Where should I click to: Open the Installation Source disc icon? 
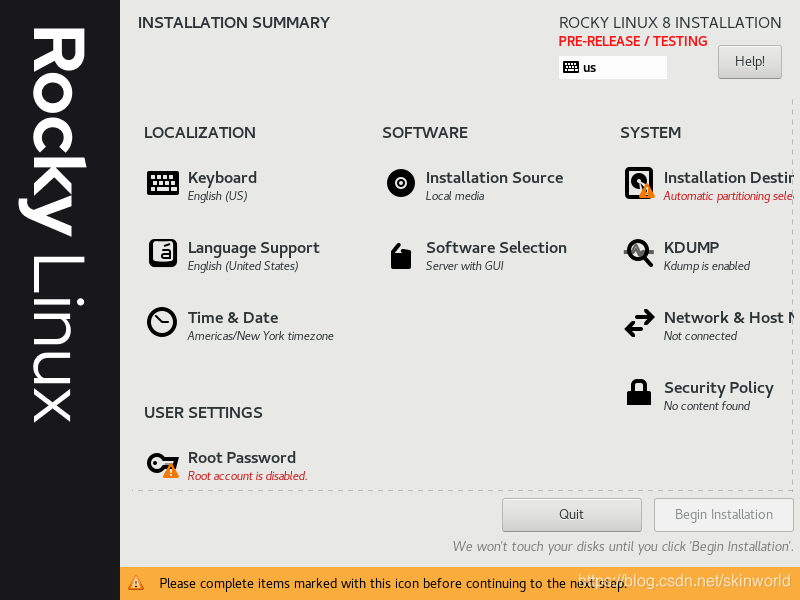401,183
